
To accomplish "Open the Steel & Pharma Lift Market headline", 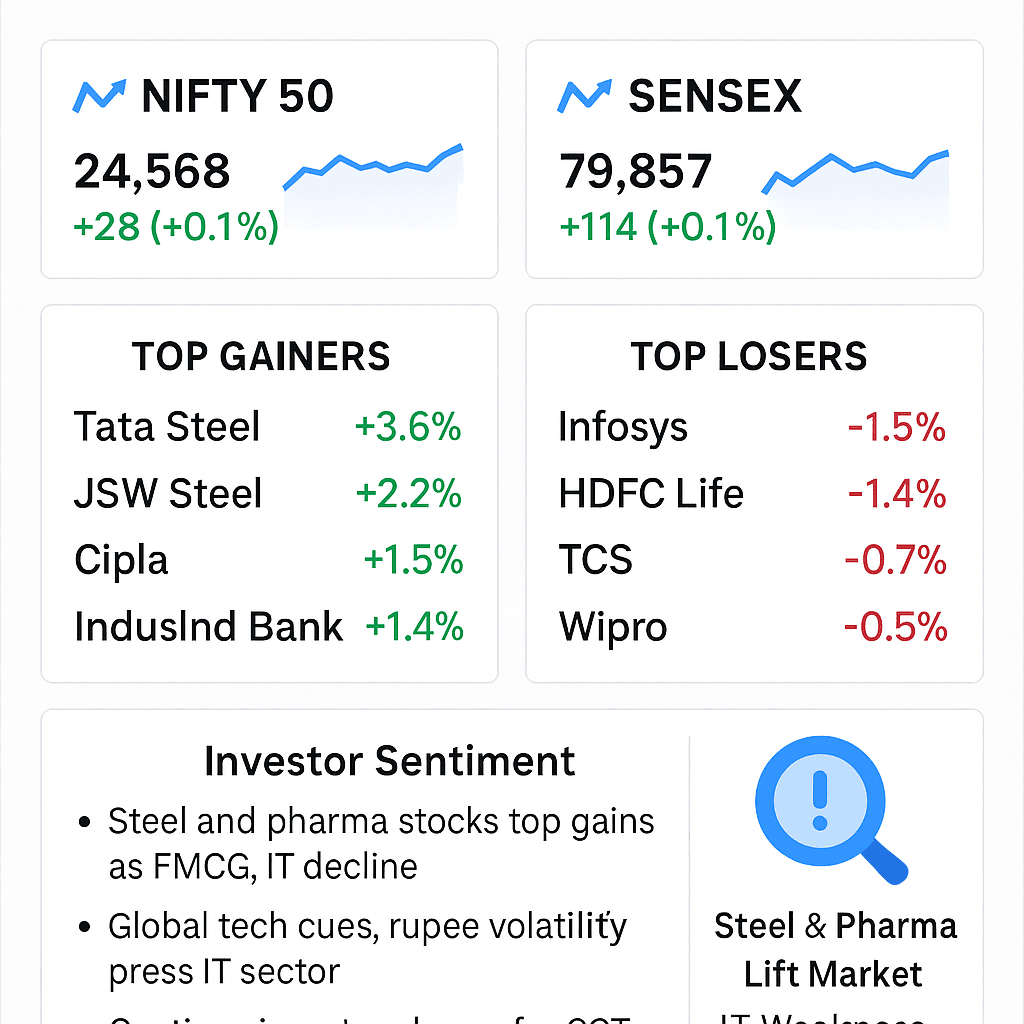I will [x=835, y=949].
